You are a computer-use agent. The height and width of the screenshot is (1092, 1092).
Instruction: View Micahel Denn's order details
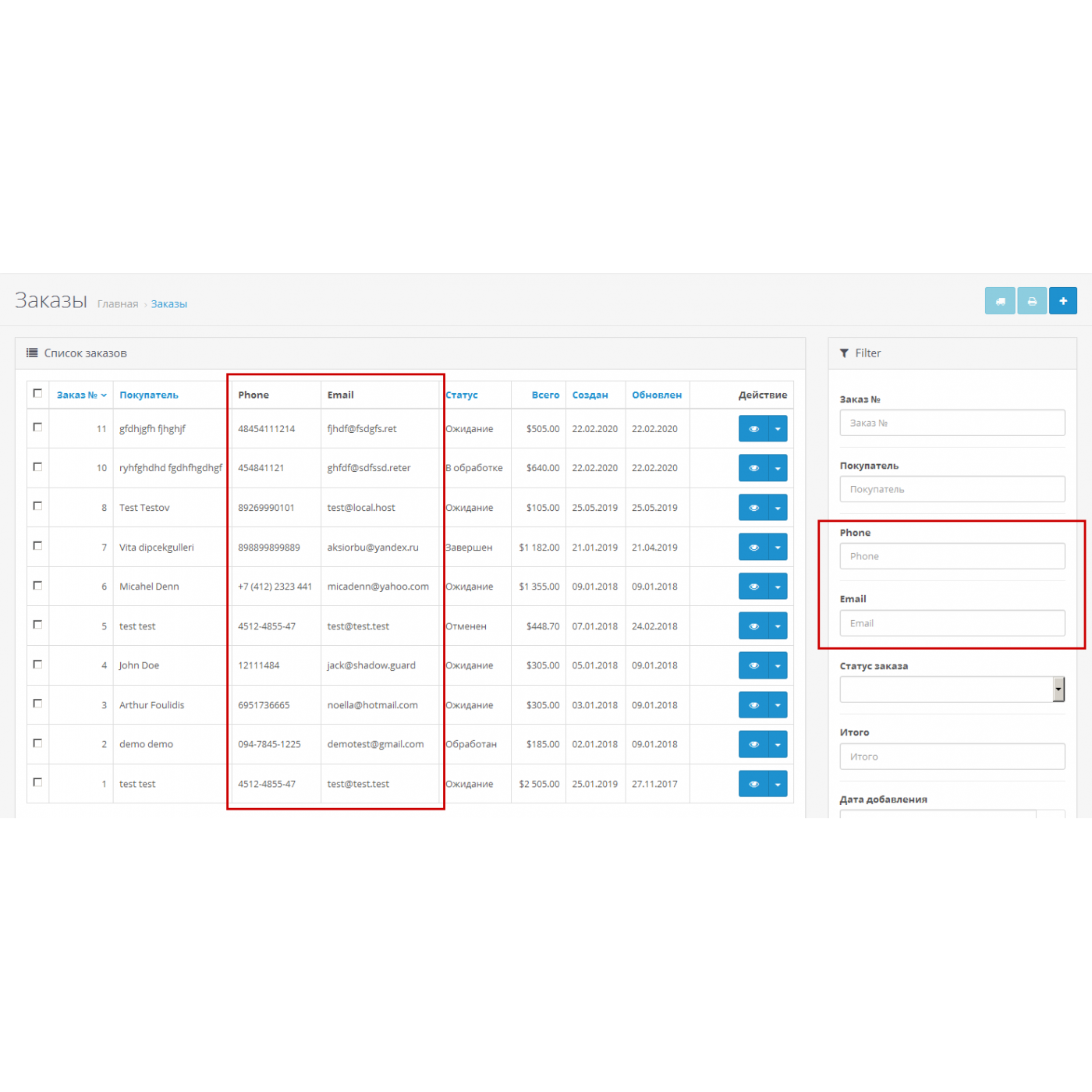753,587
